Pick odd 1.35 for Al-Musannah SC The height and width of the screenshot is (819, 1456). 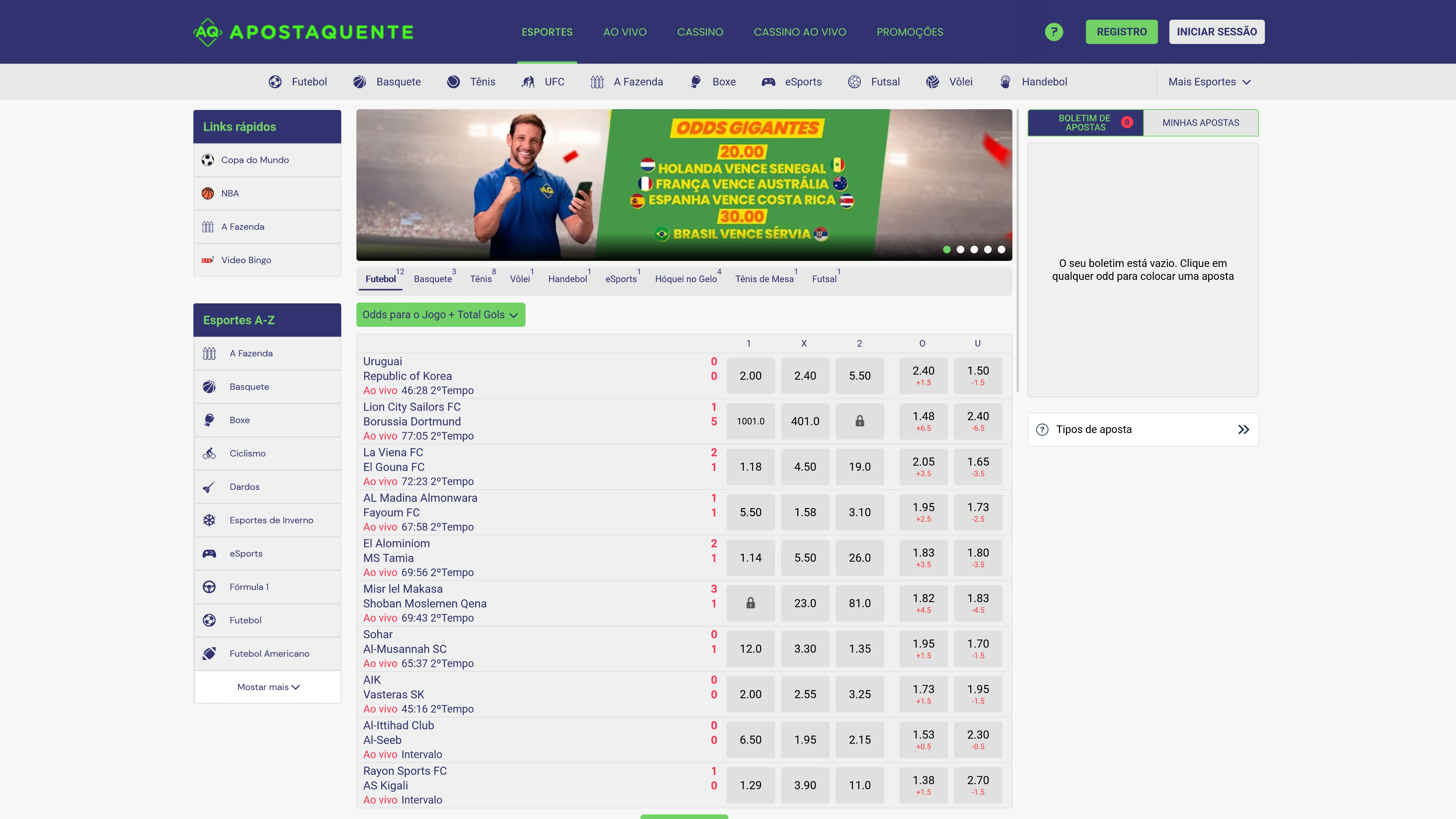coord(860,649)
